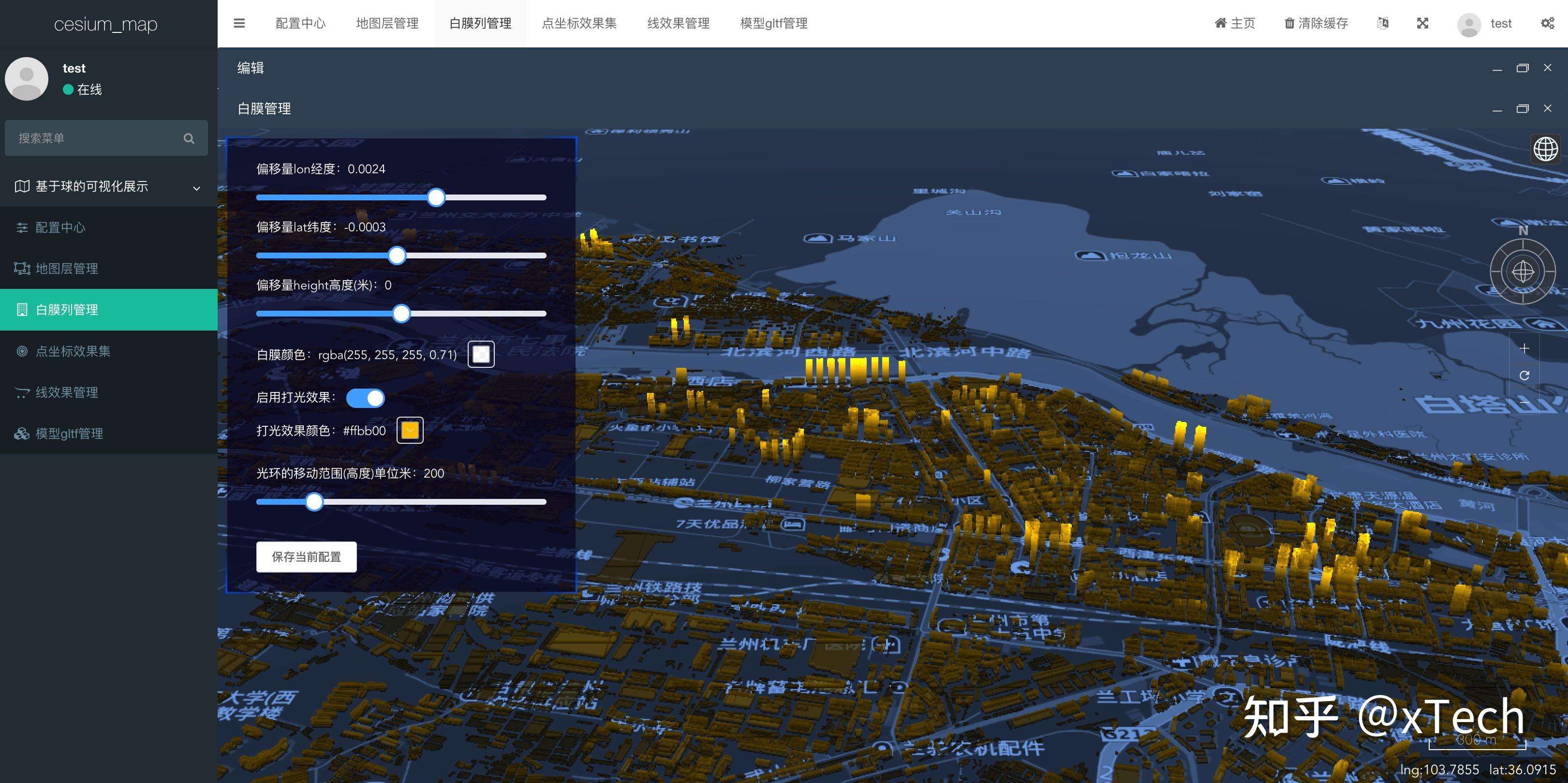Screen dimensions: 1568x783
Task: Disable the 启用打光效果 switch
Action: (365, 398)
